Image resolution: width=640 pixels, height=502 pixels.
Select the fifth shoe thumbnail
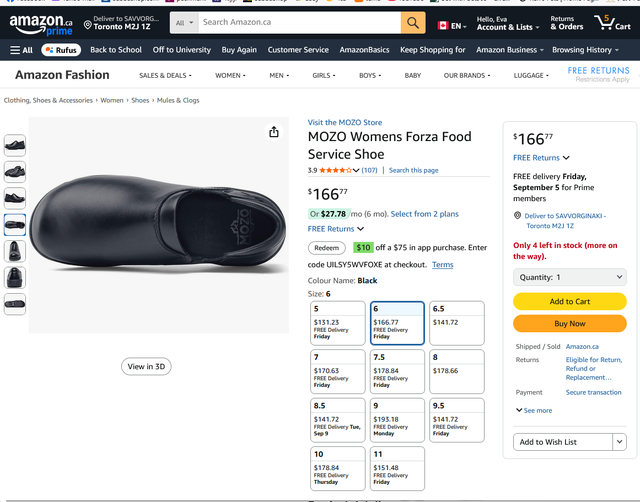15,251
